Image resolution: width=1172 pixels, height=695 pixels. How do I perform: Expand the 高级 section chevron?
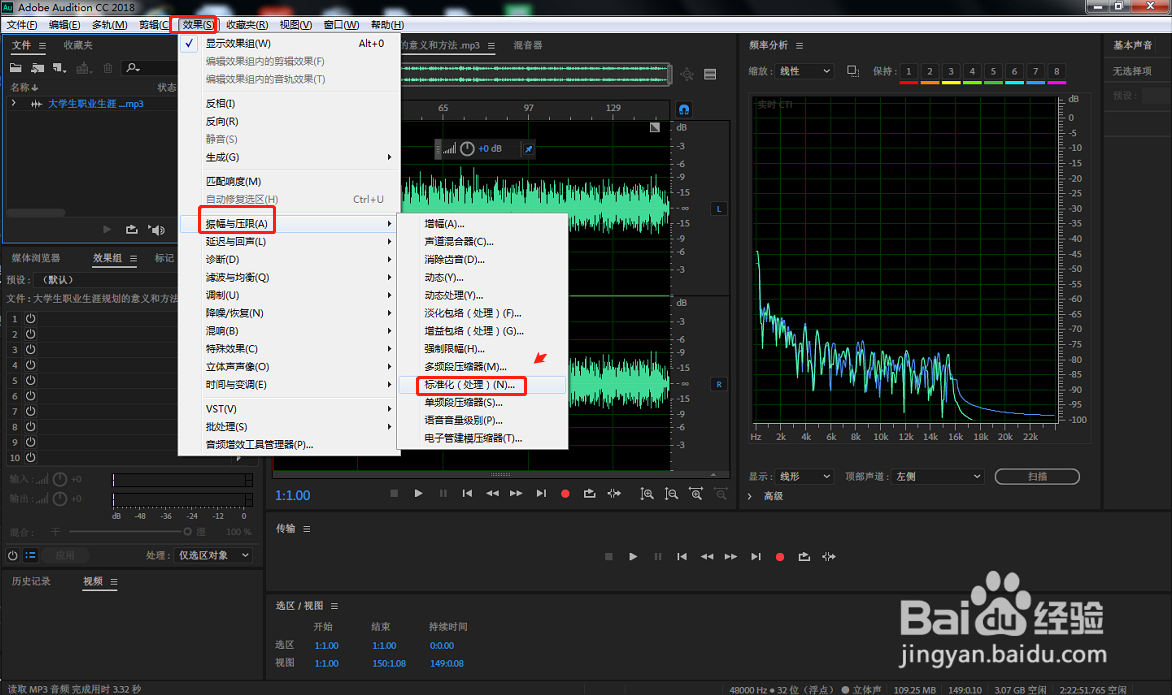[x=750, y=496]
